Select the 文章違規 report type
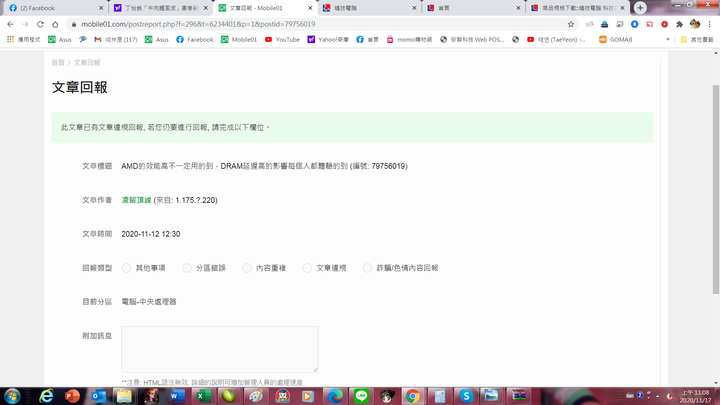The width and height of the screenshot is (720, 405). point(307,268)
